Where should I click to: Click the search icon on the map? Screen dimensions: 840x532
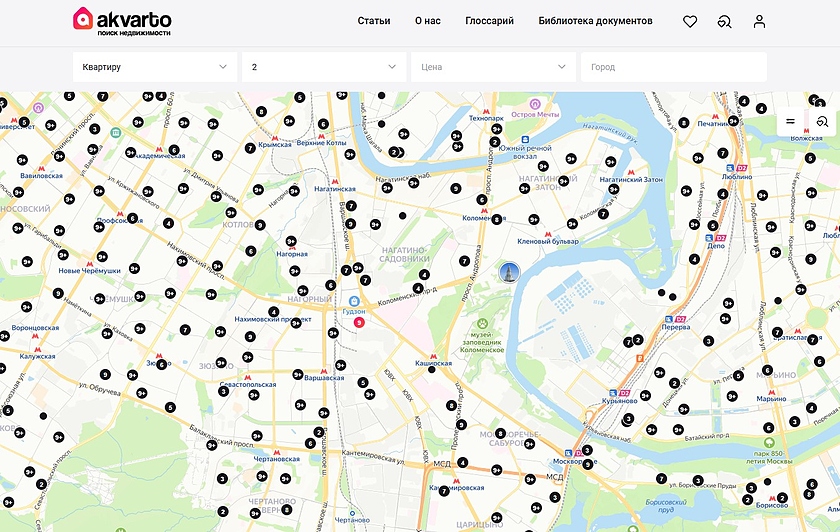[x=822, y=121]
